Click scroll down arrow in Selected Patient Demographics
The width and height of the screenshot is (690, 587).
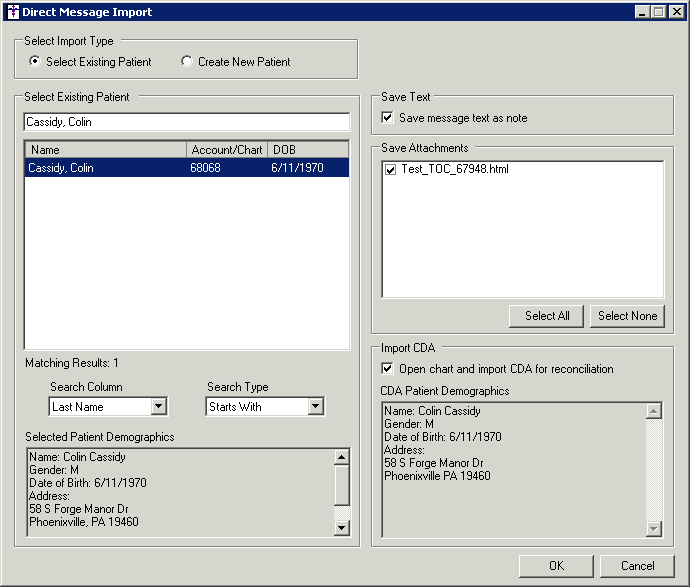[x=341, y=527]
